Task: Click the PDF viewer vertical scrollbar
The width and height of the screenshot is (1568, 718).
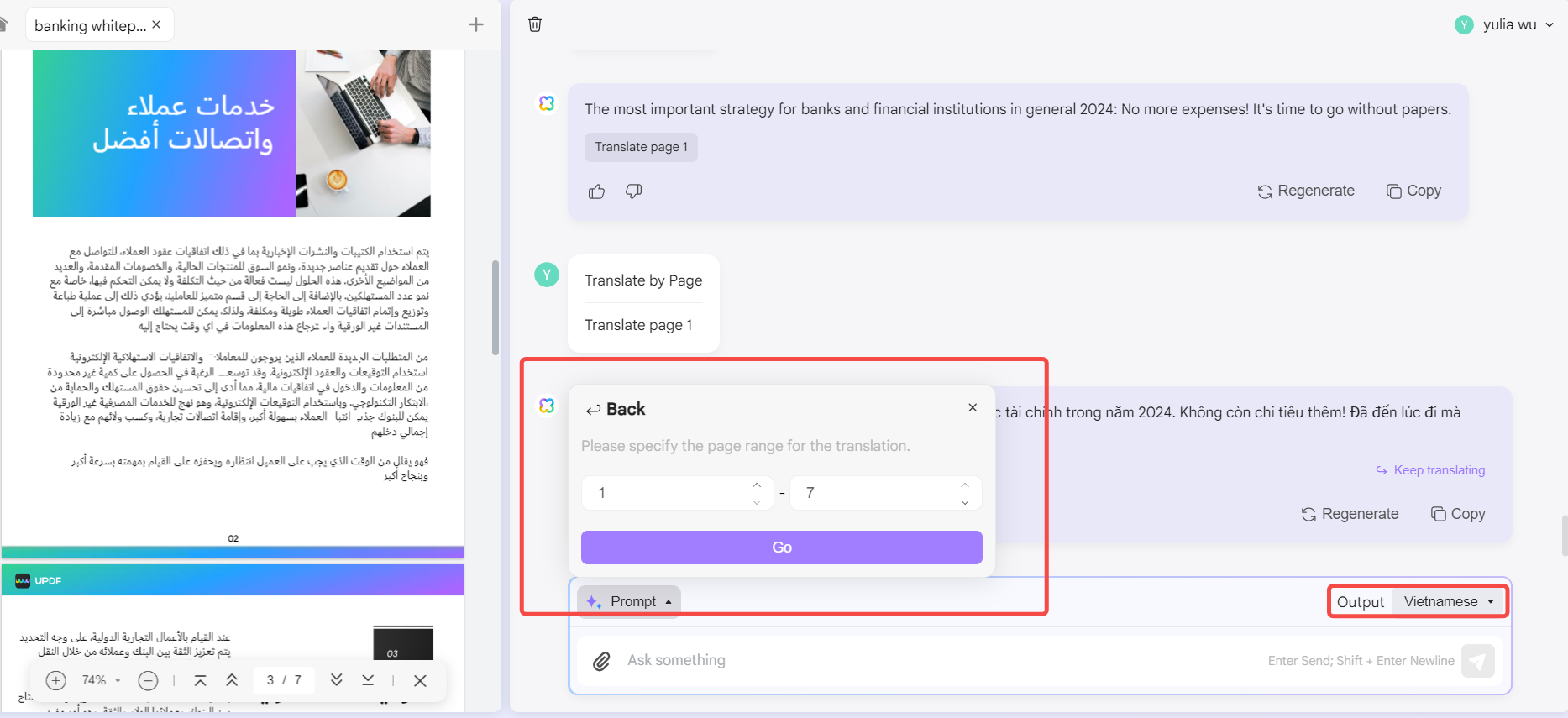Action: click(x=496, y=307)
